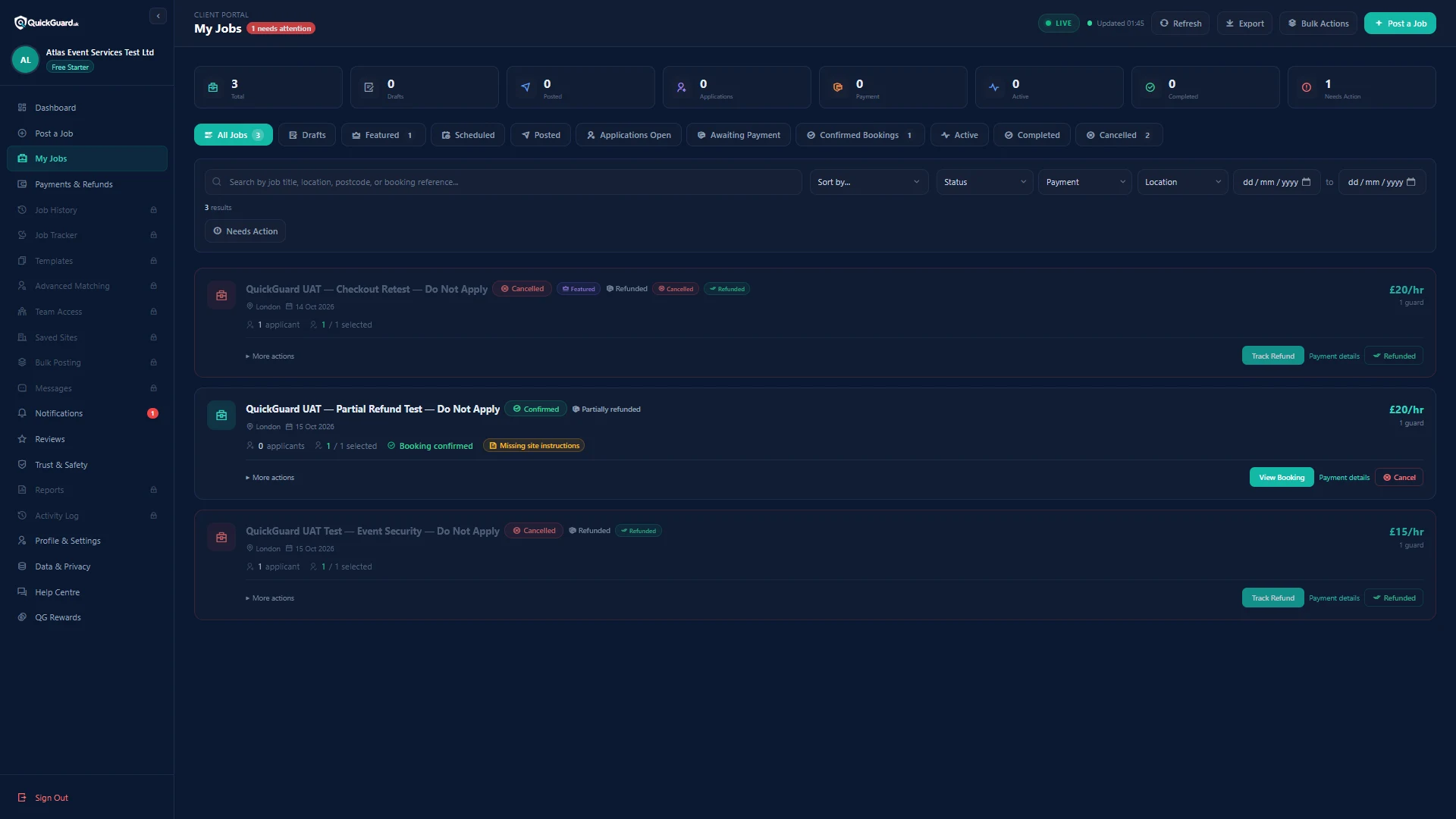Click the briefcase icon on Partial Refund Test job

tap(221, 416)
